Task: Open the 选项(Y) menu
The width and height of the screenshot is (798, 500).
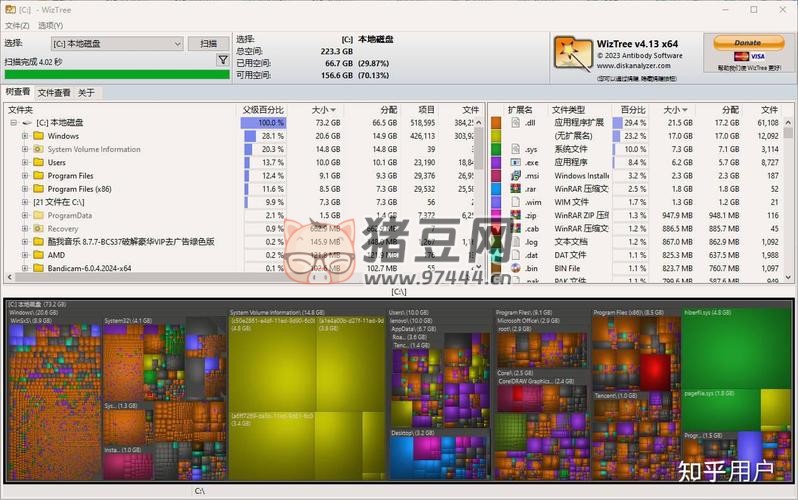Action: tap(50, 25)
